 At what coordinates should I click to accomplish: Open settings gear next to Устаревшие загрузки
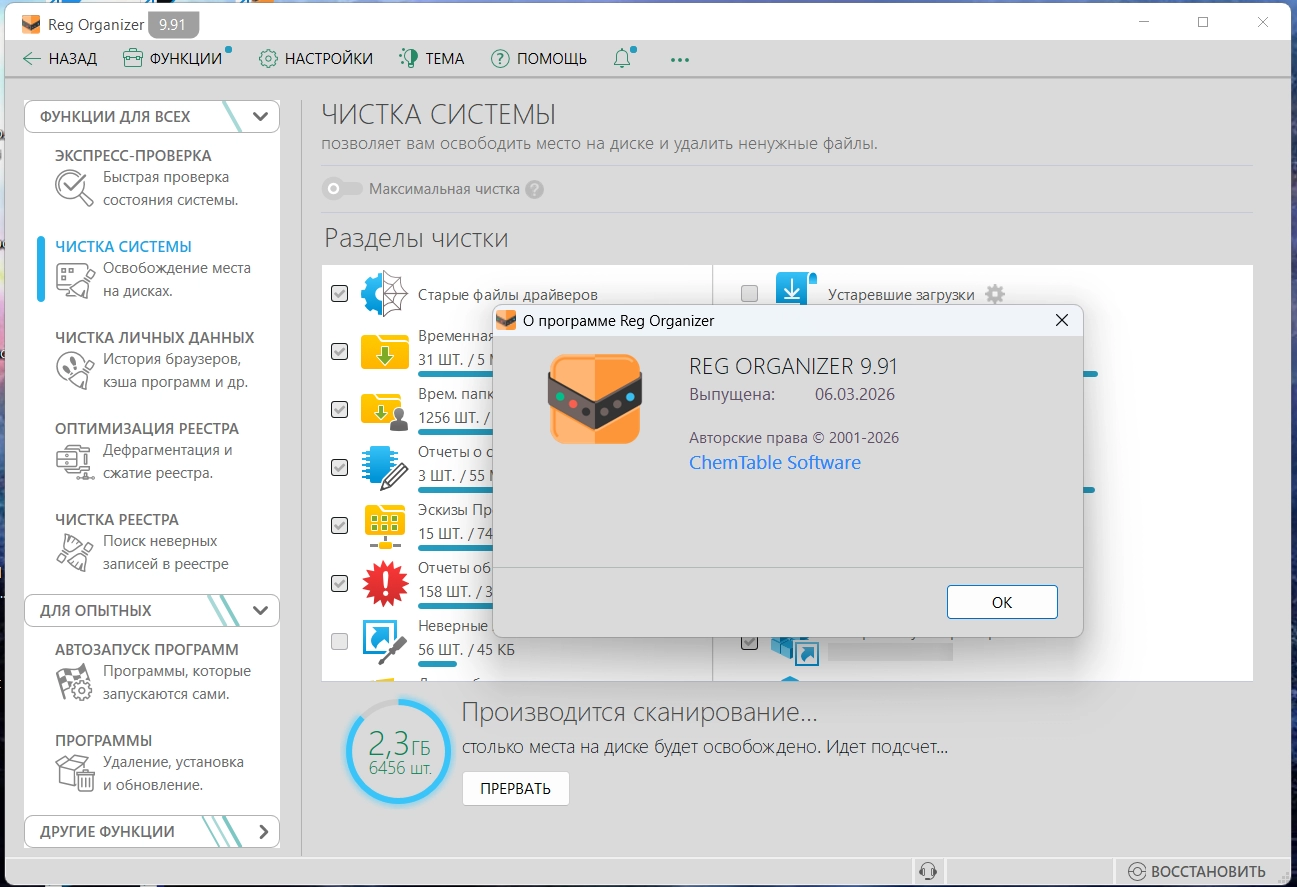[x=994, y=294]
